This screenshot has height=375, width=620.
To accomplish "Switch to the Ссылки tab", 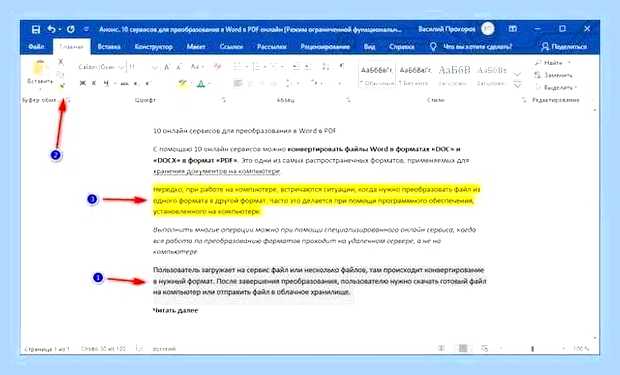I will tap(231, 47).
